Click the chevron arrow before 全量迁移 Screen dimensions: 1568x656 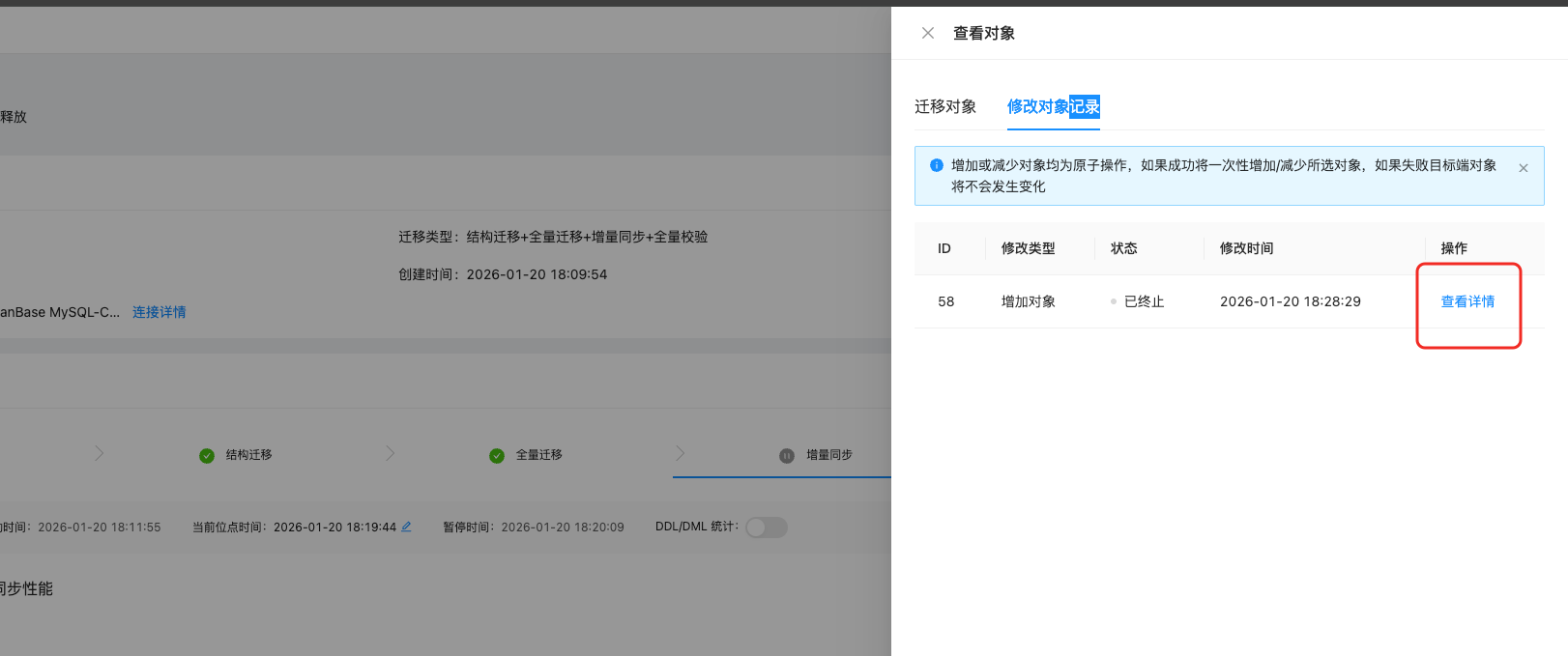pyautogui.click(x=391, y=453)
